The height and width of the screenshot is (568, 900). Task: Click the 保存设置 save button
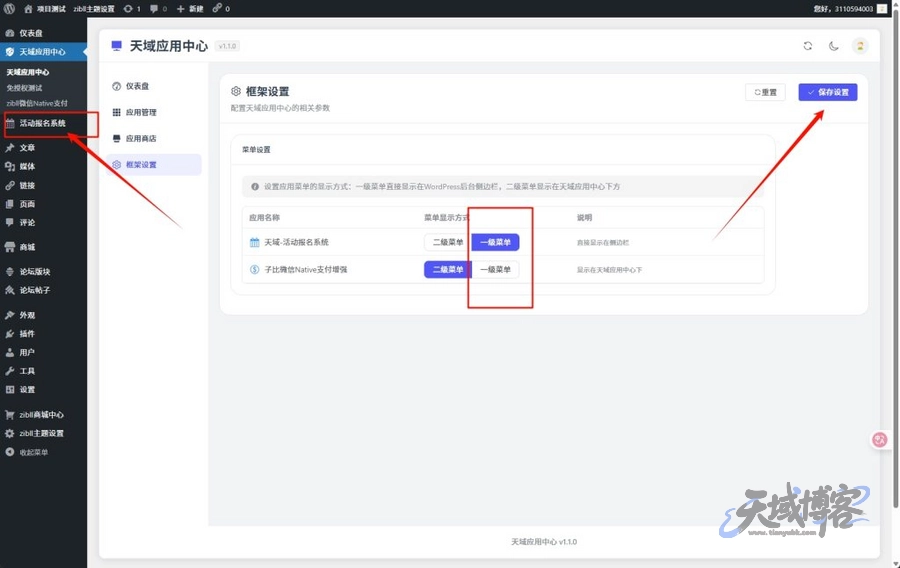[828, 92]
